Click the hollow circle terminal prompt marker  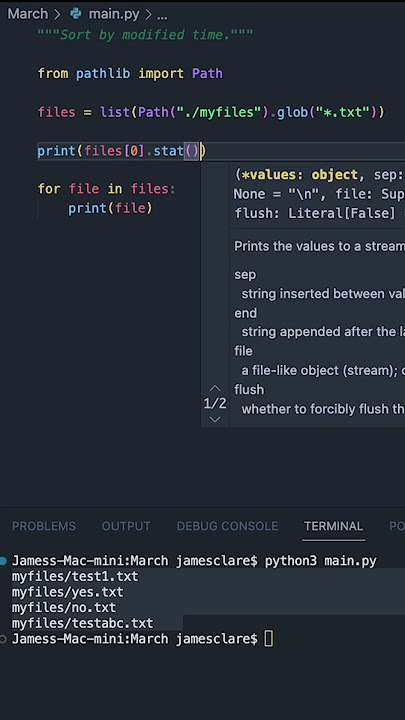pyautogui.click(x=3, y=639)
